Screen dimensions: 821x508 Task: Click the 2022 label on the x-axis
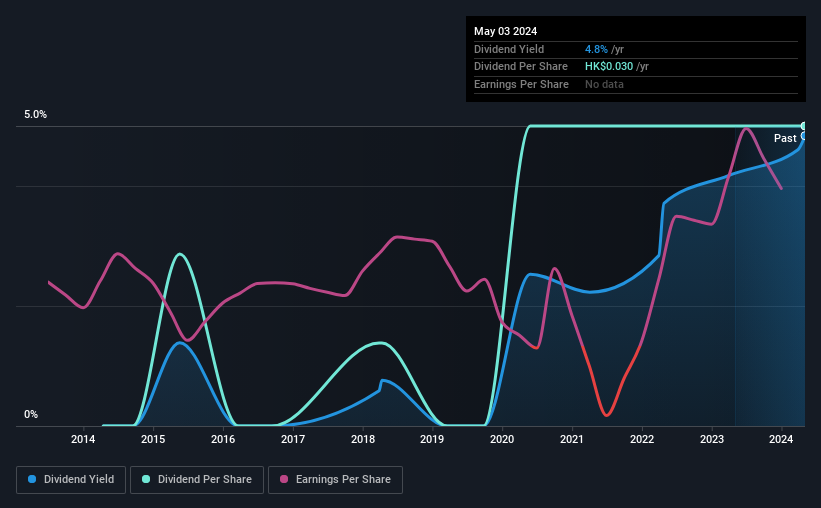[642, 439]
